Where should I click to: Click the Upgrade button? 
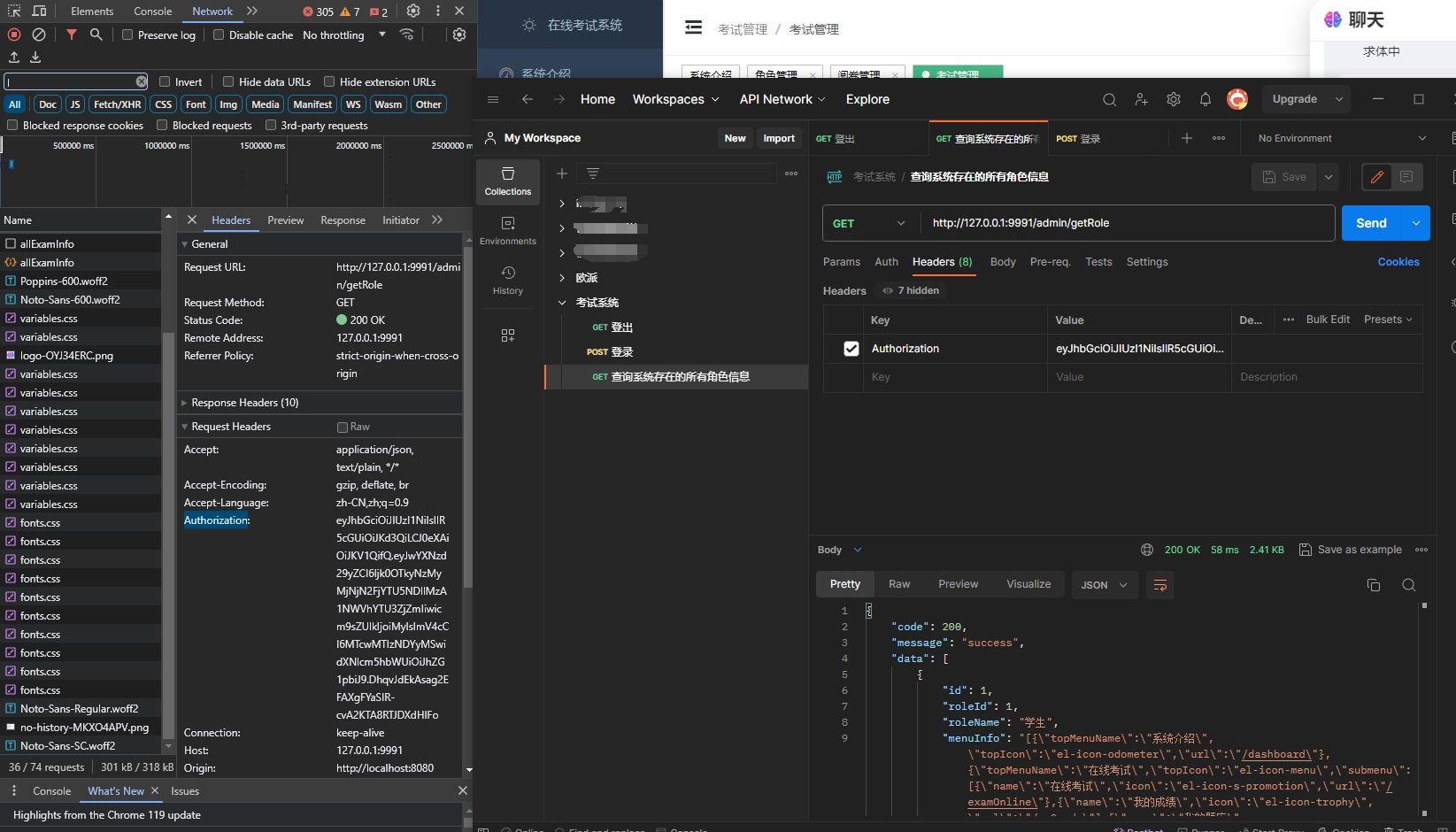(1294, 99)
